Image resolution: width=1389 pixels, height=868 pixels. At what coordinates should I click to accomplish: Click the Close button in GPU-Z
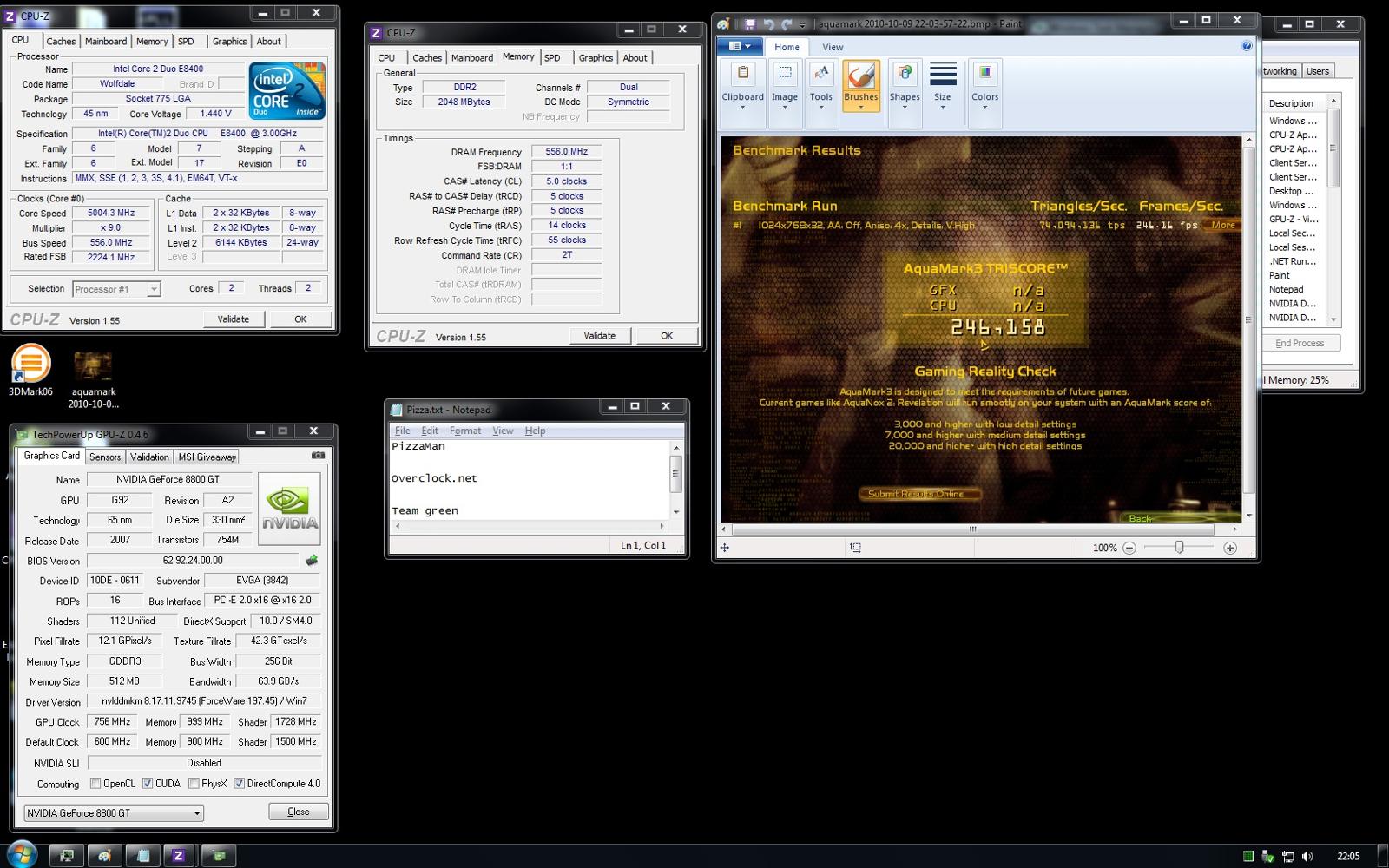click(298, 812)
